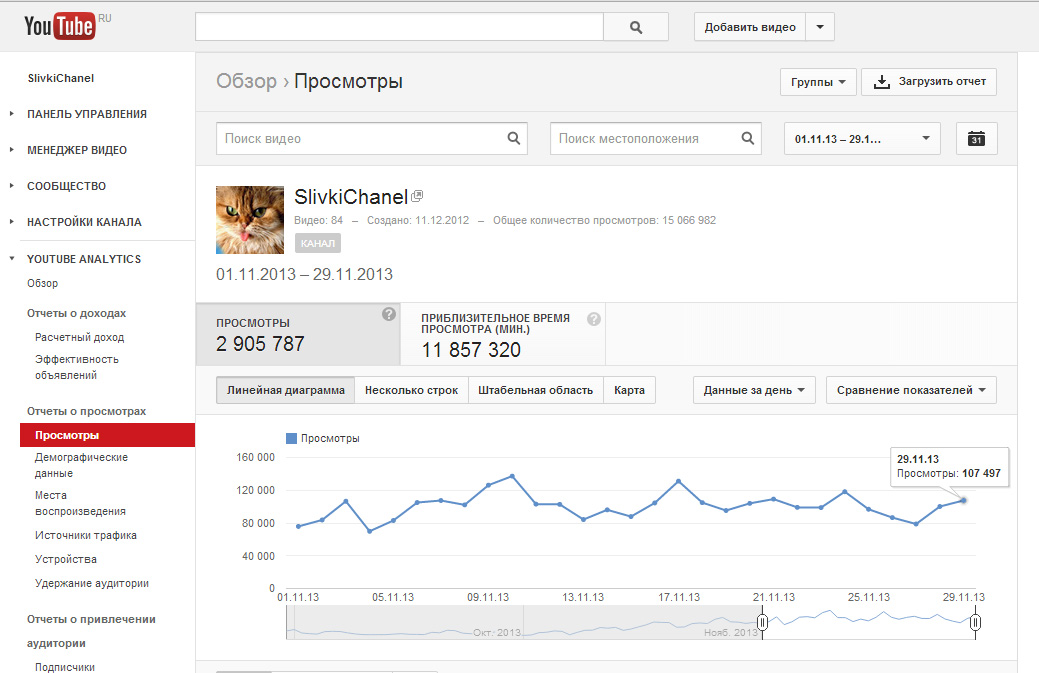This screenshot has height=673, width=1039.
Task: Select the Линейная диаграмма tab
Action: click(x=286, y=390)
